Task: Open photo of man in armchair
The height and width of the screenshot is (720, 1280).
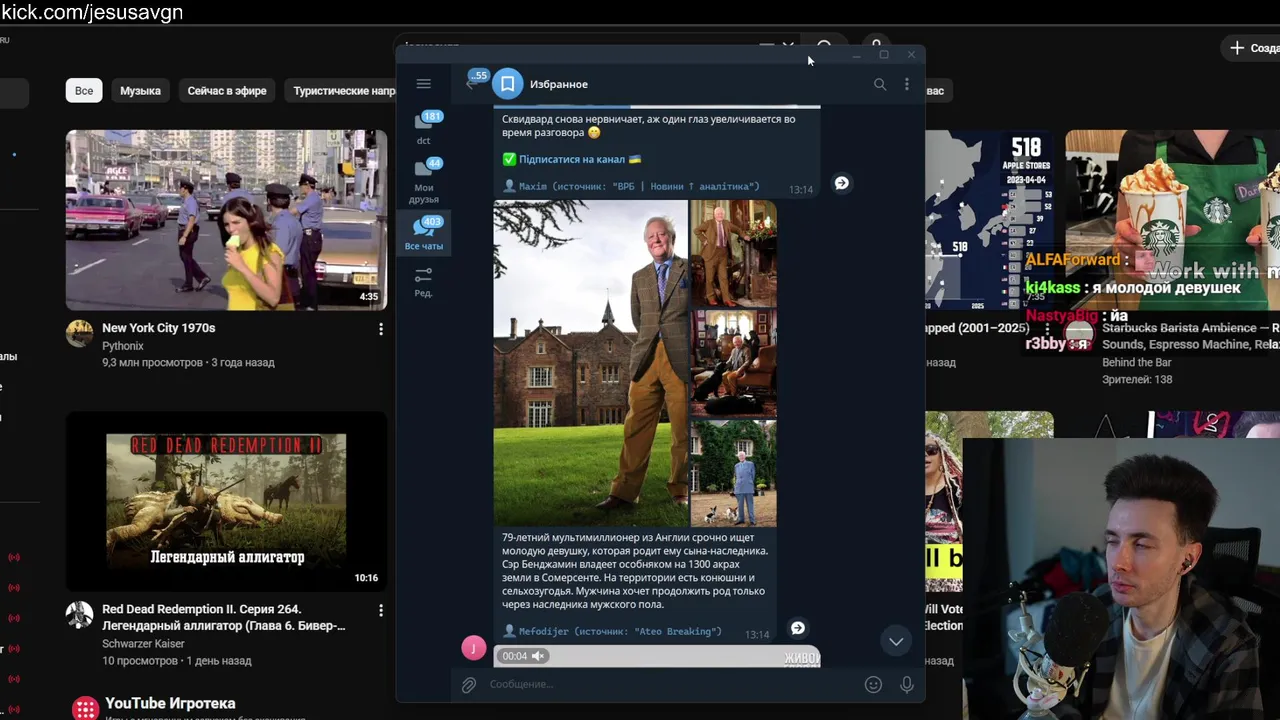Action: (x=733, y=362)
